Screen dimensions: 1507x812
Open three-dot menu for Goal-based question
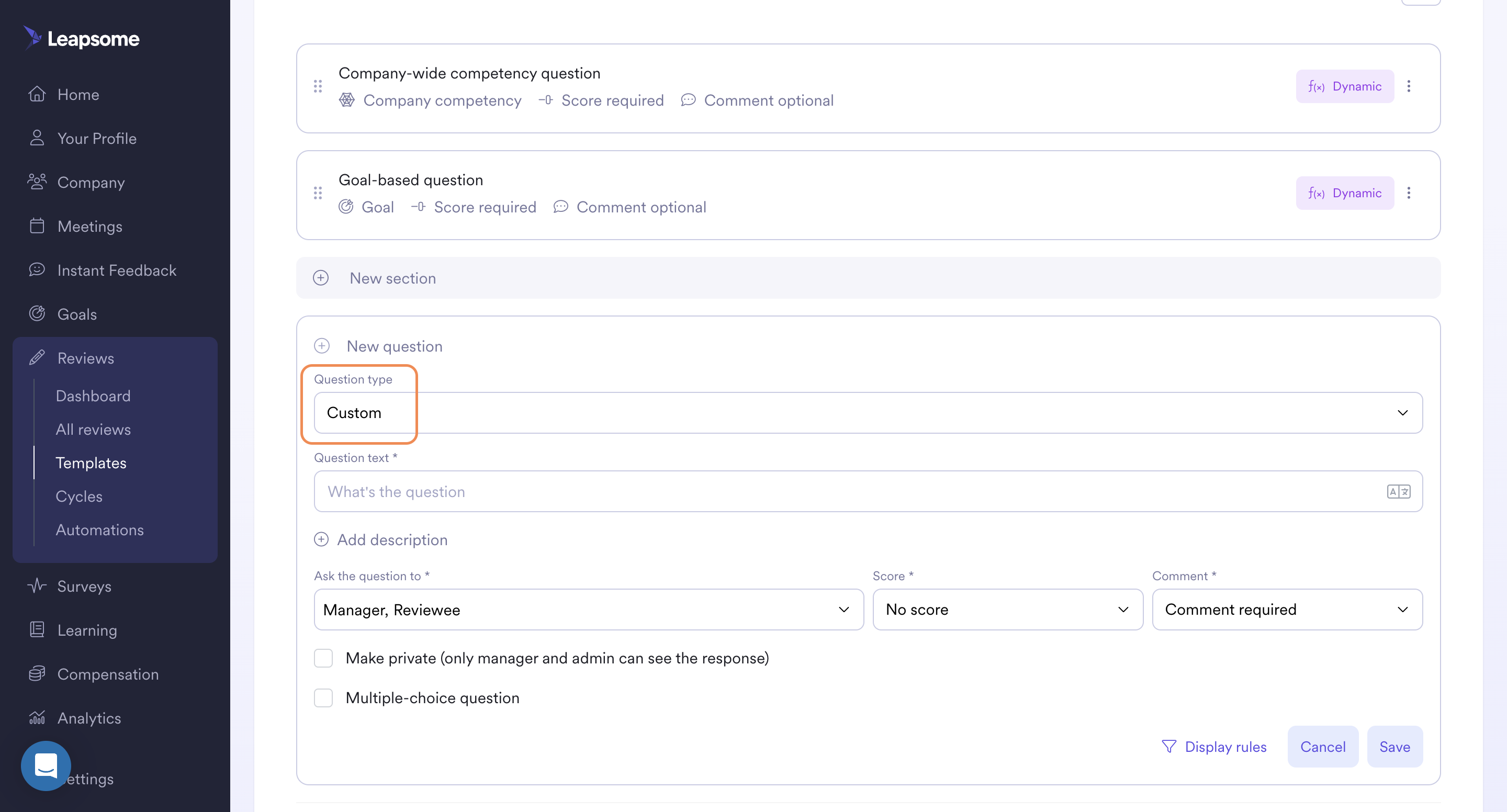point(1409,193)
